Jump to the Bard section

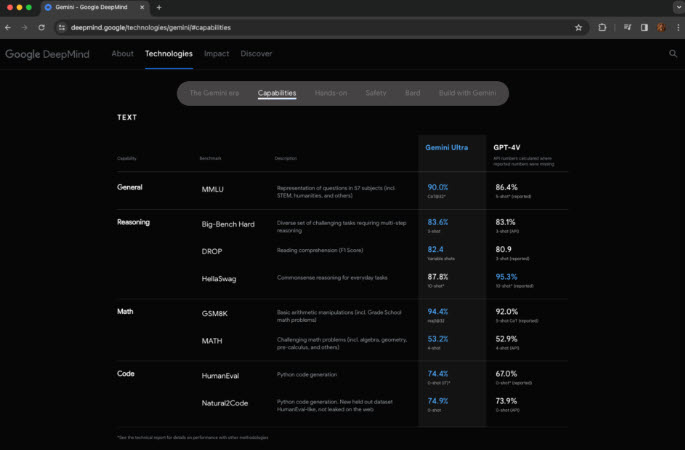(412, 93)
